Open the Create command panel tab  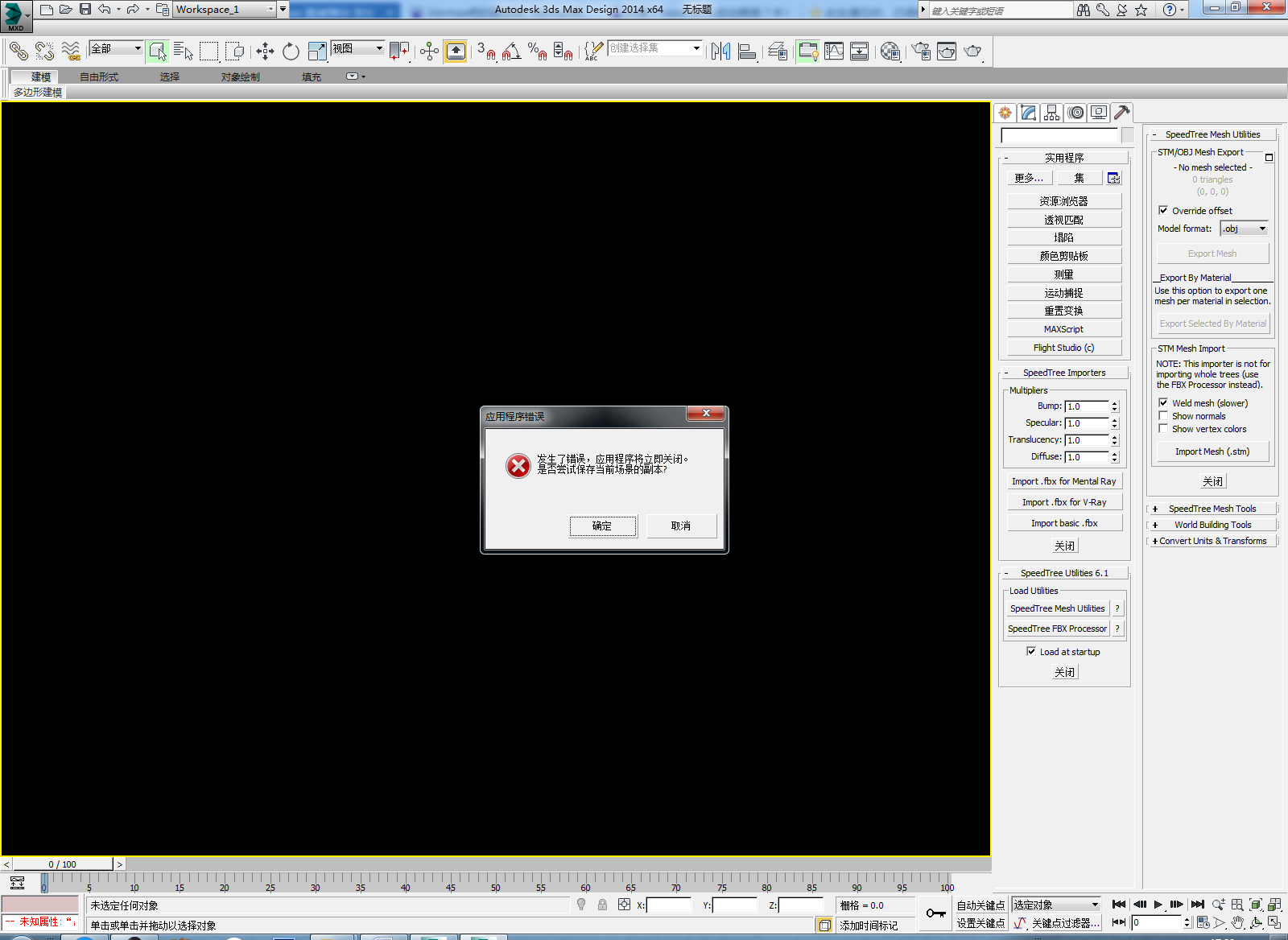(x=1005, y=113)
